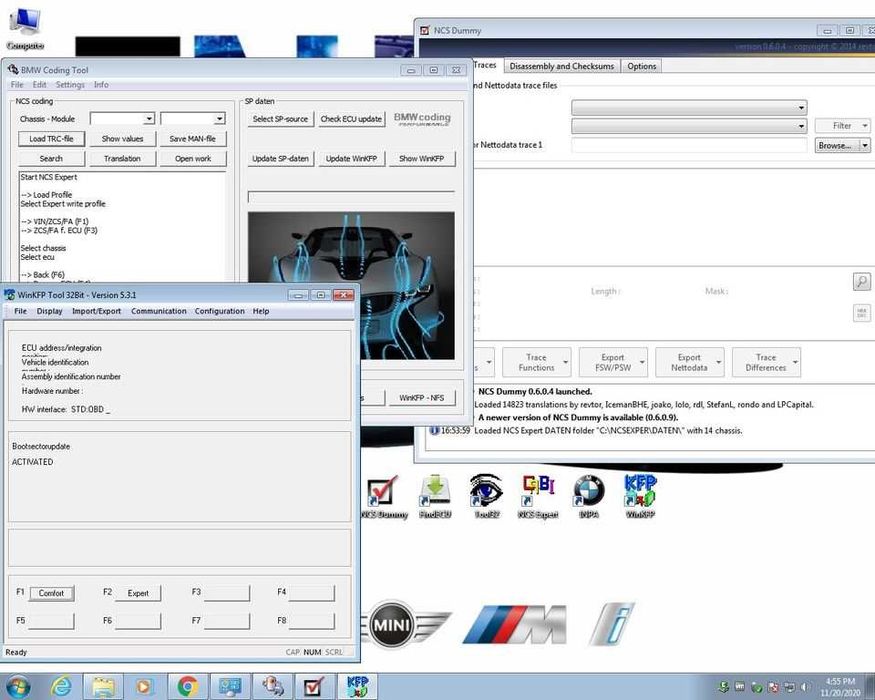Open the Export FSW/PSW dropdown button
The image size is (875, 700).
click(613, 362)
